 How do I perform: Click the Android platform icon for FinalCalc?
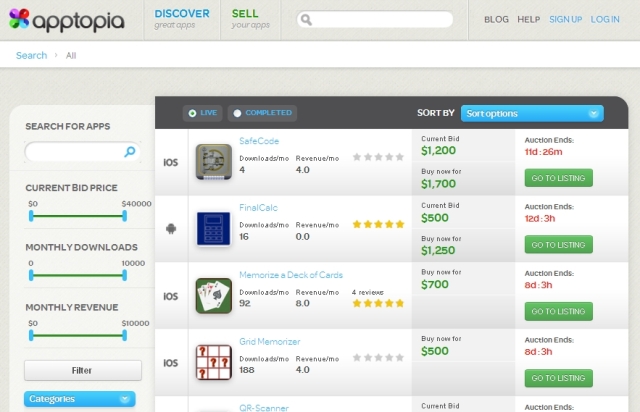(x=171, y=229)
